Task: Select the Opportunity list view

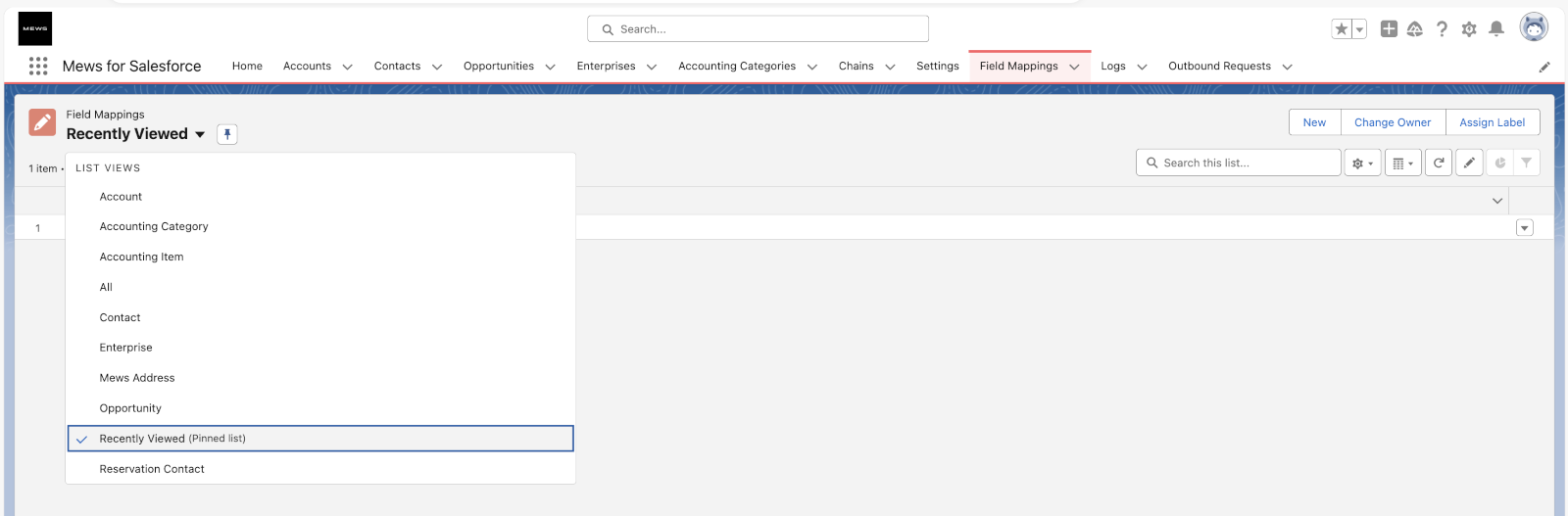Action: (x=320, y=408)
